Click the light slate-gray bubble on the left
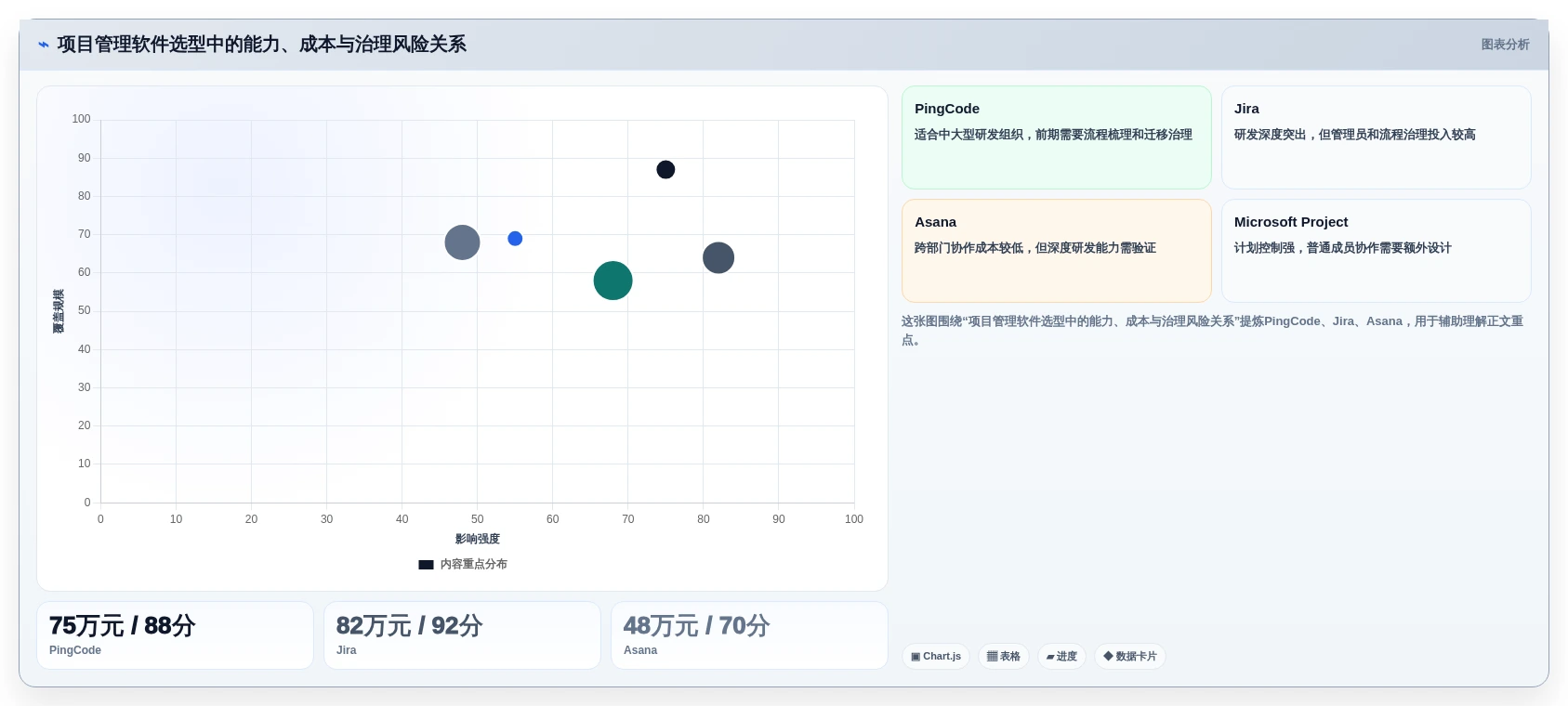The image size is (1568, 706). (x=462, y=242)
